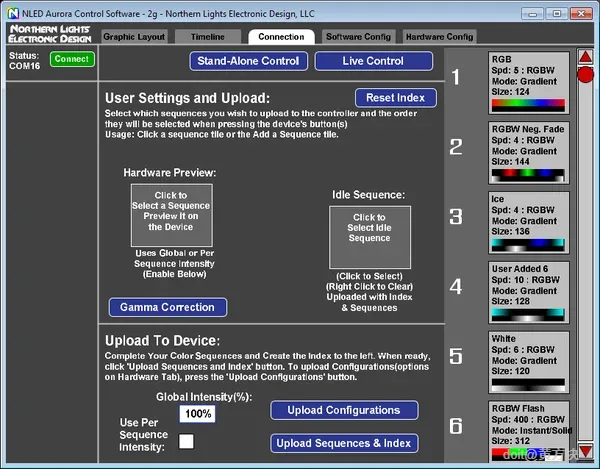Click the red up-arrow scroll icon
This screenshot has width=600, height=469.
pyautogui.click(x=585, y=57)
